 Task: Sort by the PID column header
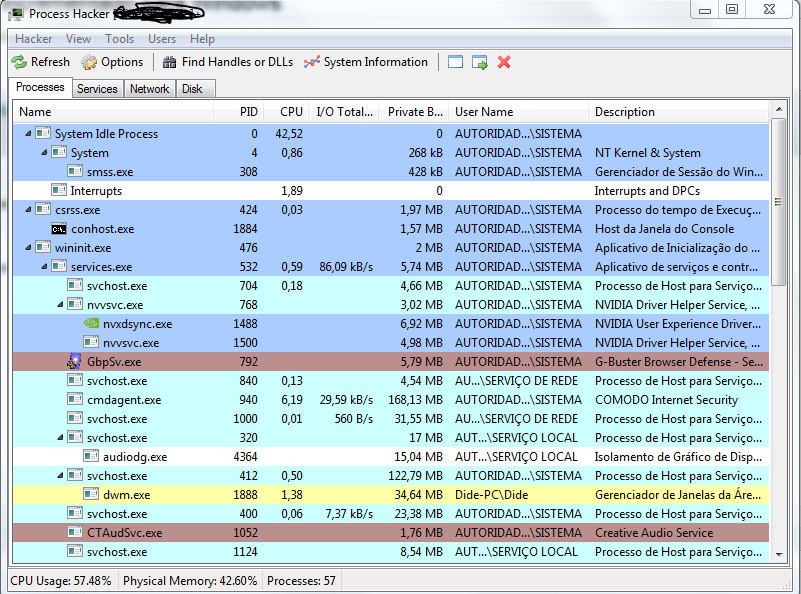pyautogui.click(x=238, y=112)
